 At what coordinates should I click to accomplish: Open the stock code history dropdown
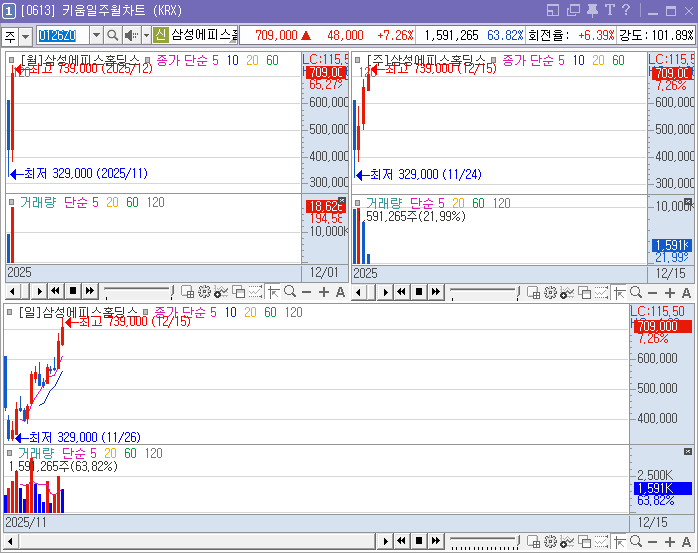(97, 35)
